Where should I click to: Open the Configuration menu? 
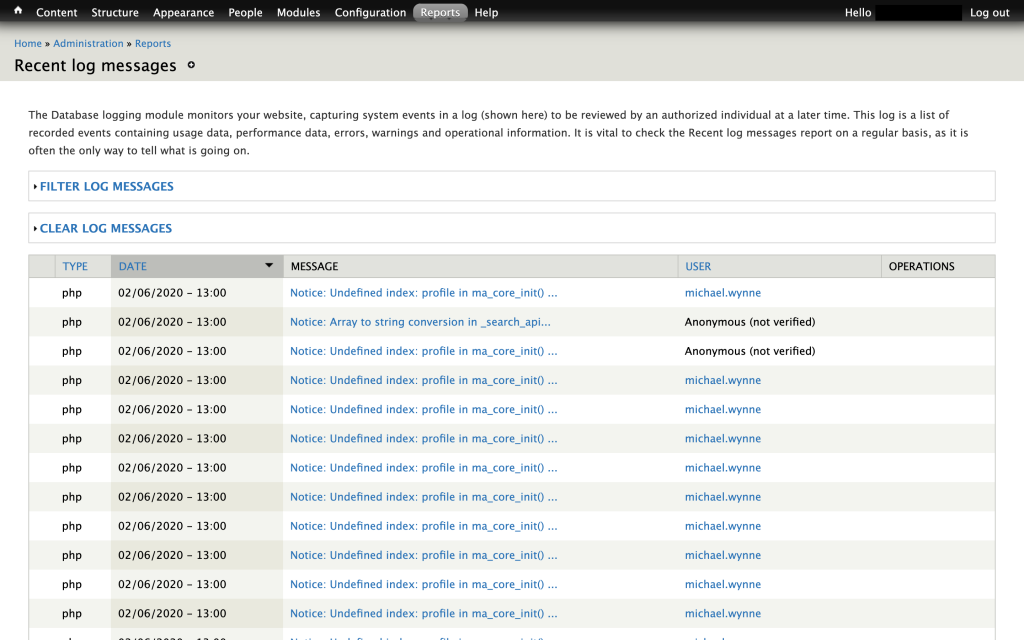(x=370, y=12)
